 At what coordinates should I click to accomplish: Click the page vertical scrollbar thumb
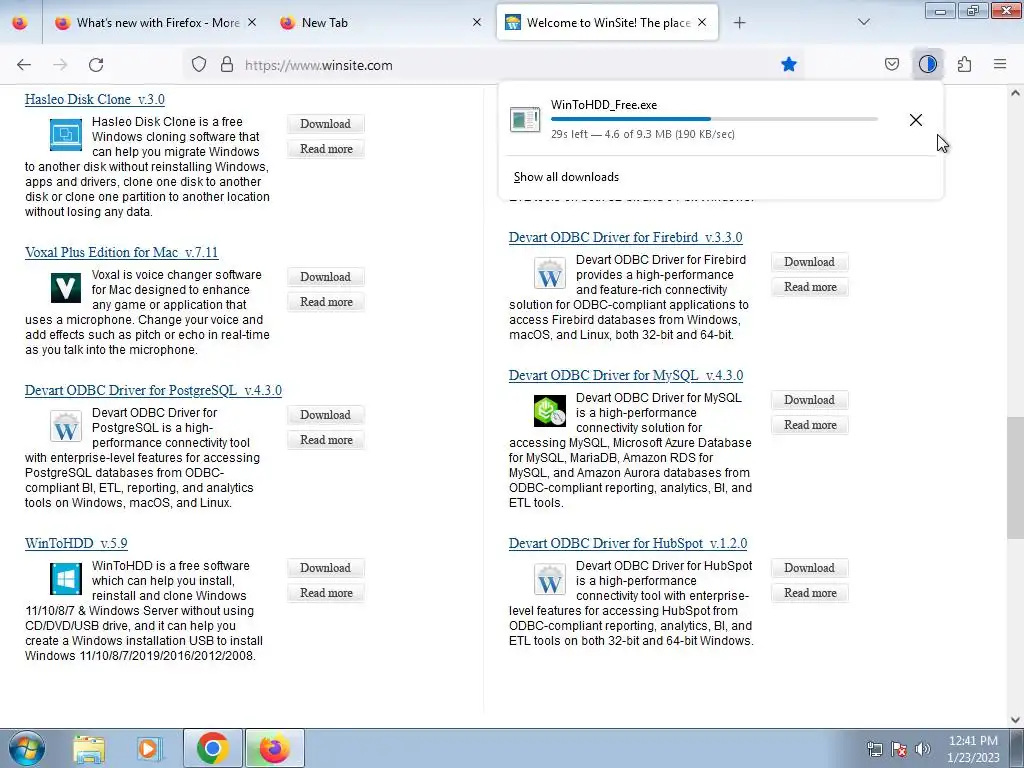[1015, 477]
